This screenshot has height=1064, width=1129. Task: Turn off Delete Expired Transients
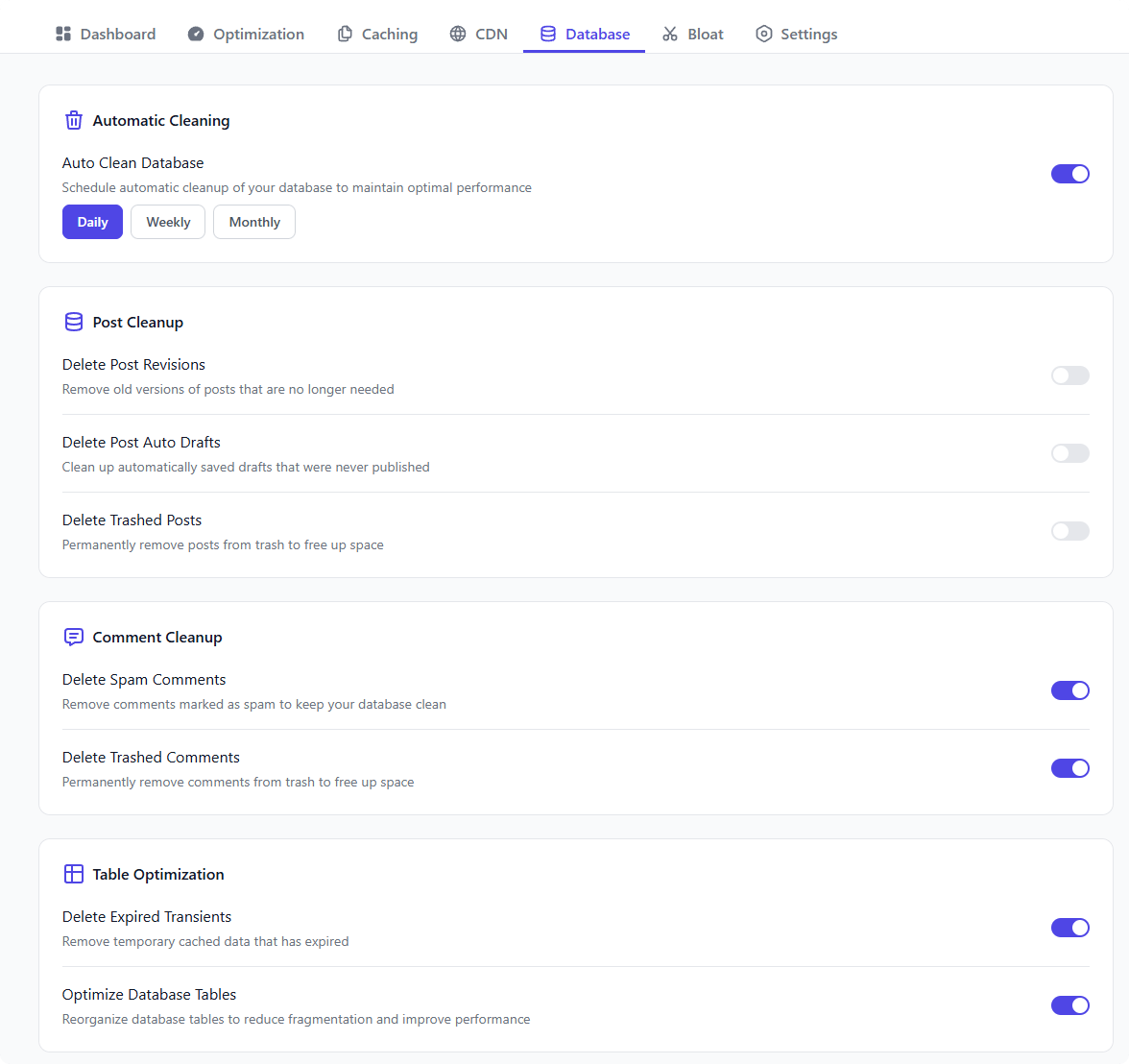tap(1069, 928)
